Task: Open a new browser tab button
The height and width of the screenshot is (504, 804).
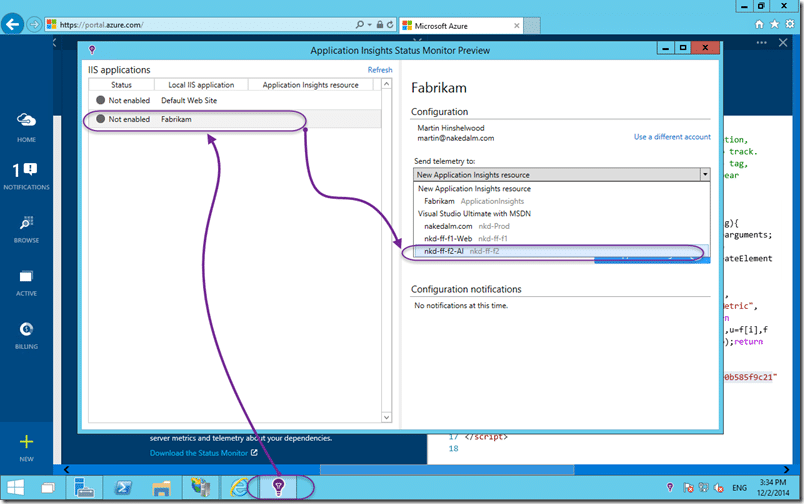Action: click(532, 26)
